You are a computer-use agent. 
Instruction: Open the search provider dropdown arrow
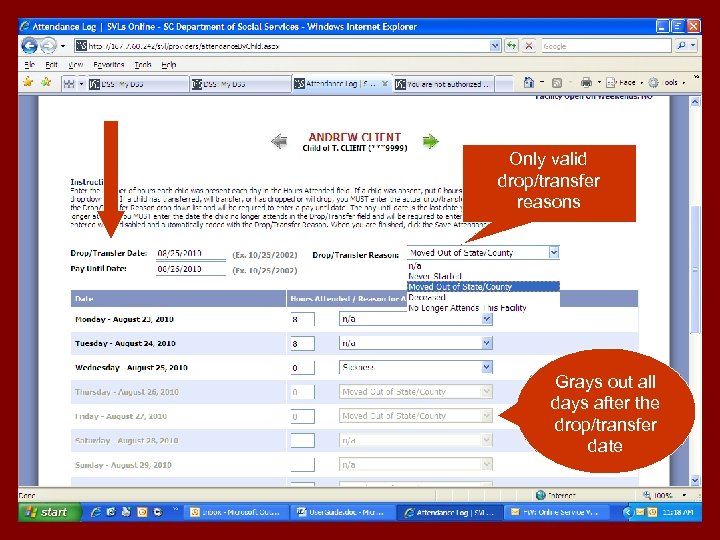[693, 45]
